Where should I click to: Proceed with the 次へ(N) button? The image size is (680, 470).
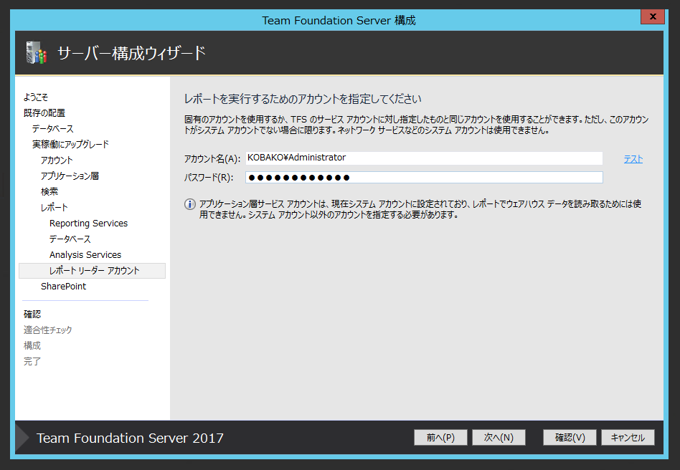pos(499,437)
